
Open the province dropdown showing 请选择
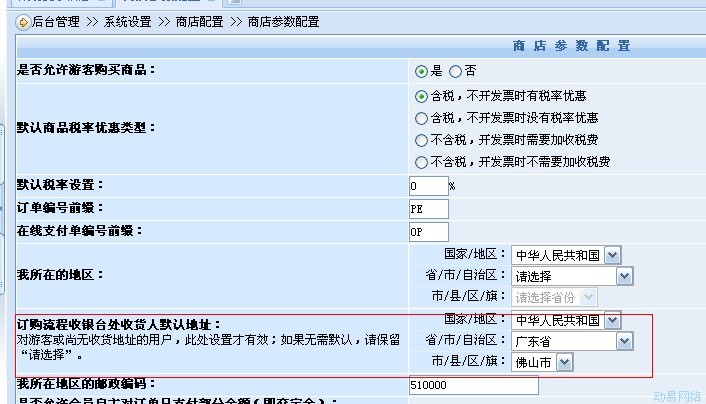pos(572,275)
